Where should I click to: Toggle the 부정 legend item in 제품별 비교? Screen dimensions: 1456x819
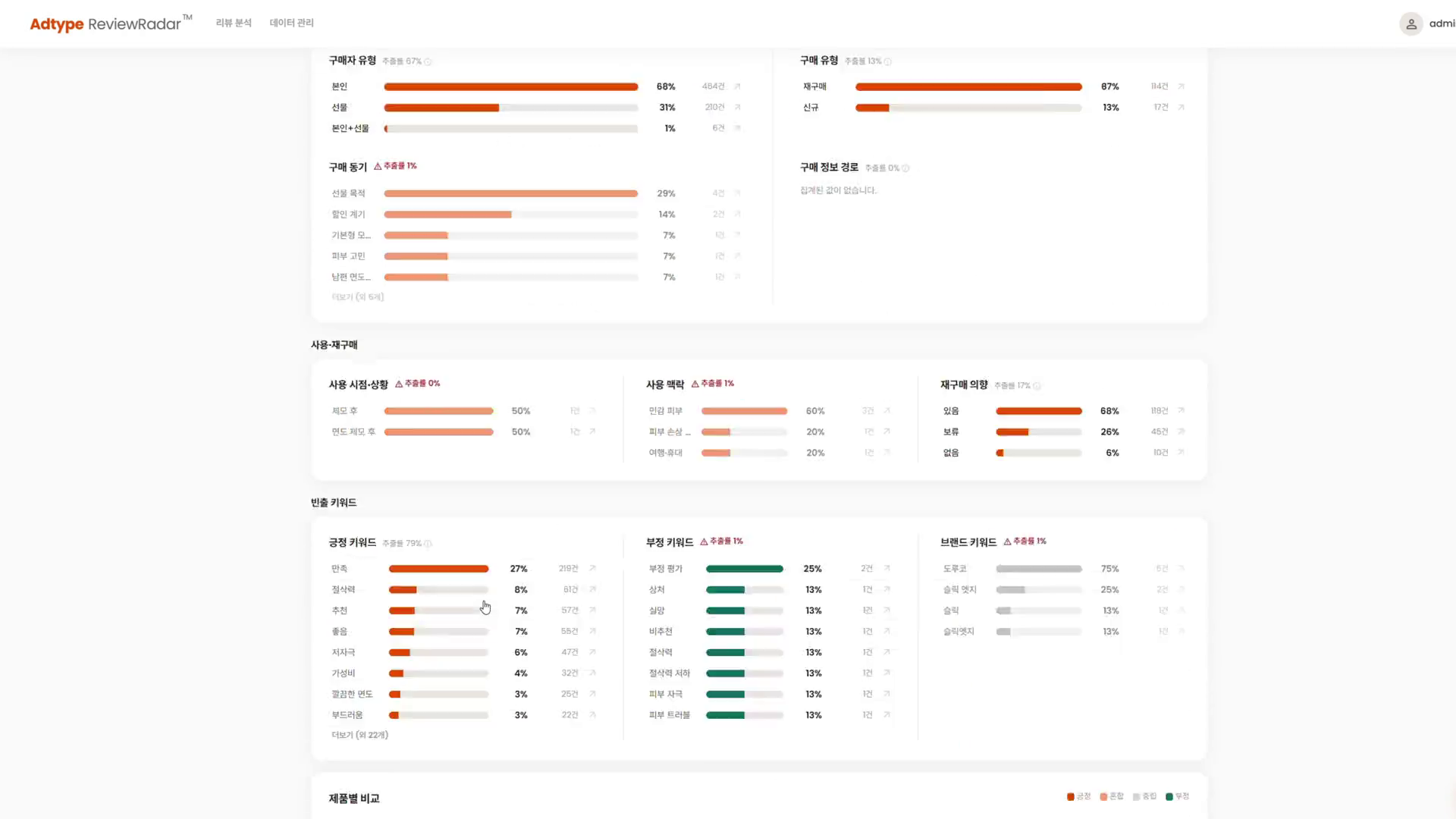pos(1178,796)
